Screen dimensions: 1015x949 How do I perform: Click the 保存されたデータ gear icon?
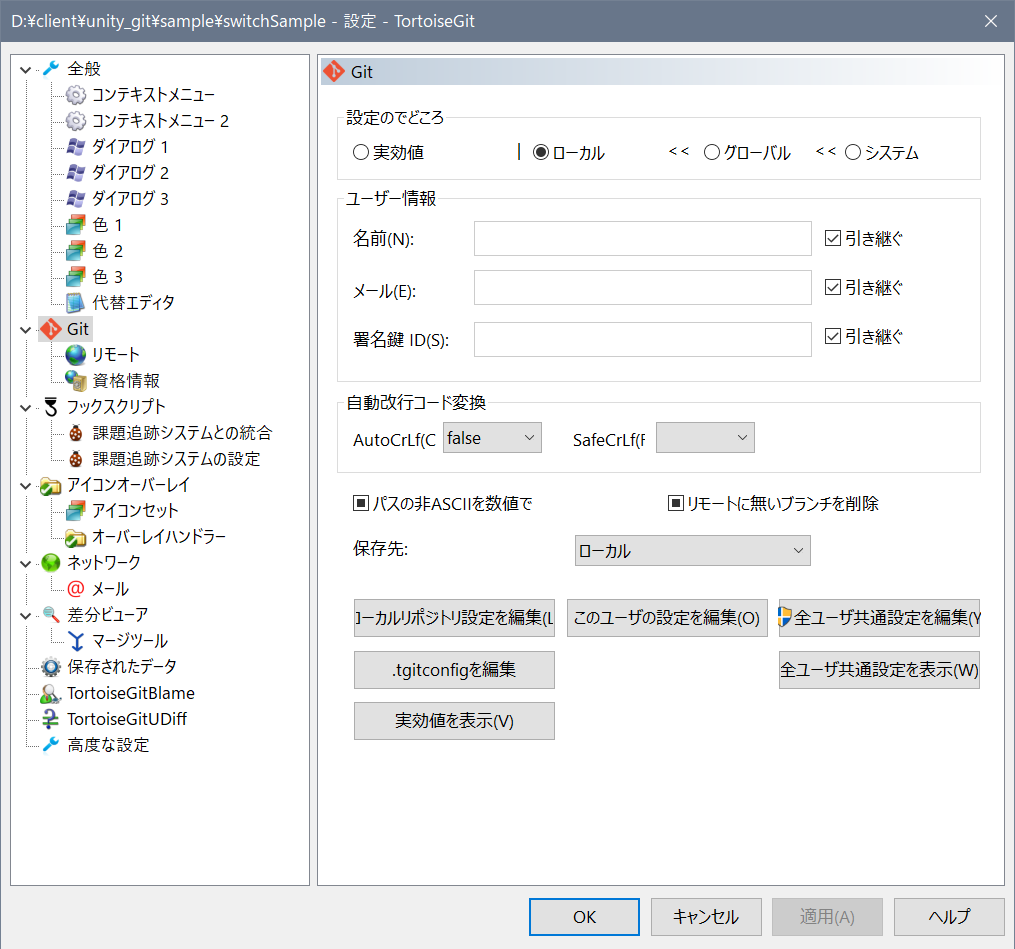(x=51, y=667)
